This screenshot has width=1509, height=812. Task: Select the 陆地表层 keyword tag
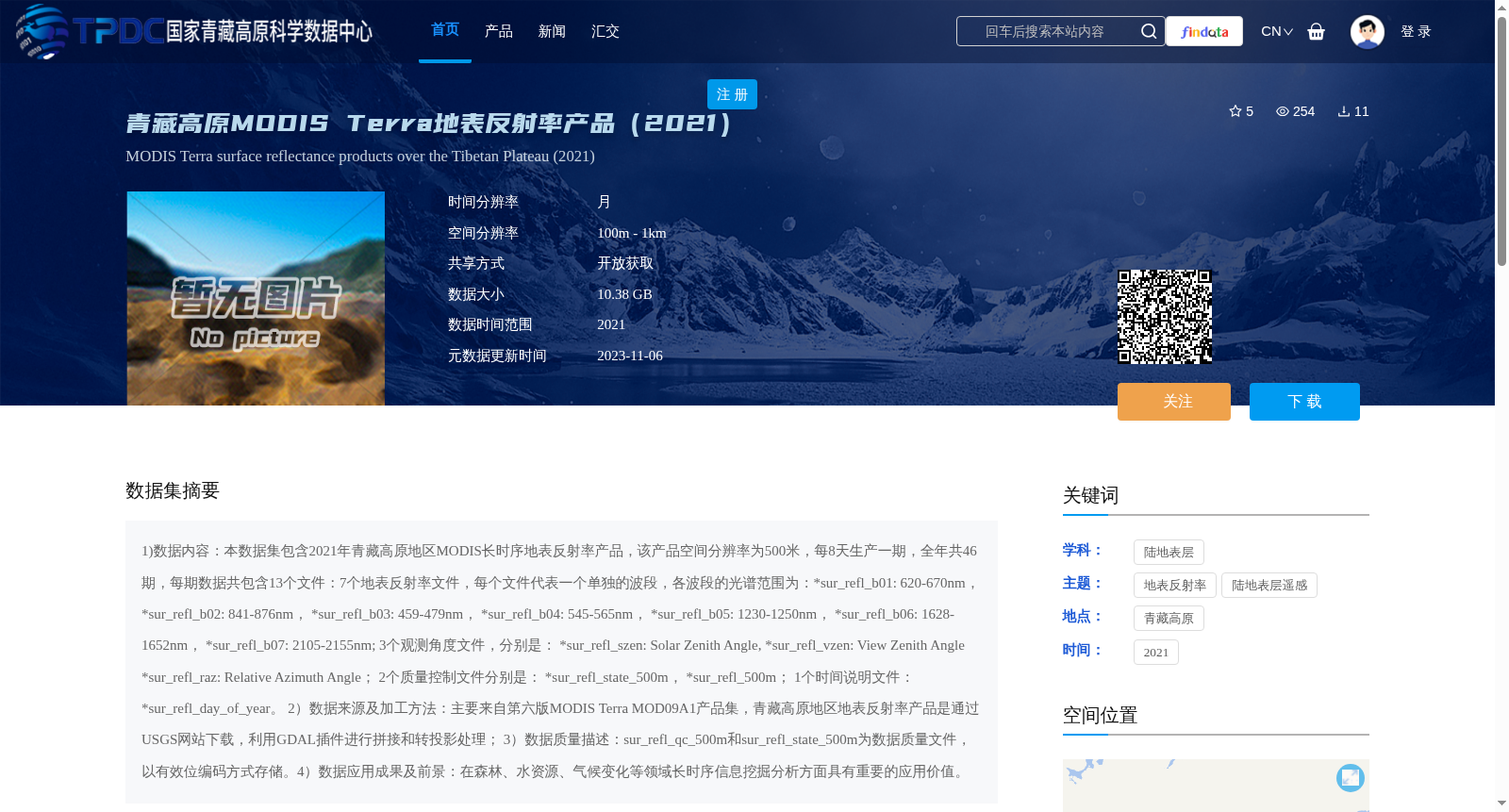[x=1169, y=552]
